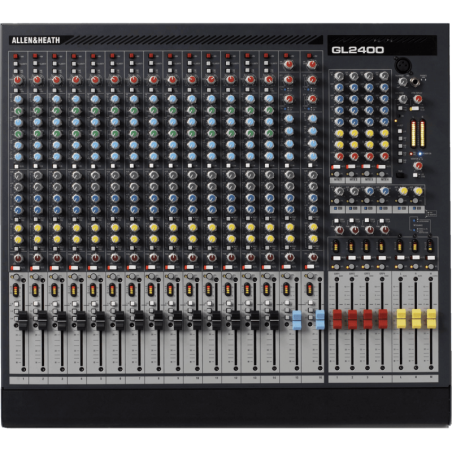
Task: Toggle the fourth matrix column mute switch
Action: coord(381,166)
